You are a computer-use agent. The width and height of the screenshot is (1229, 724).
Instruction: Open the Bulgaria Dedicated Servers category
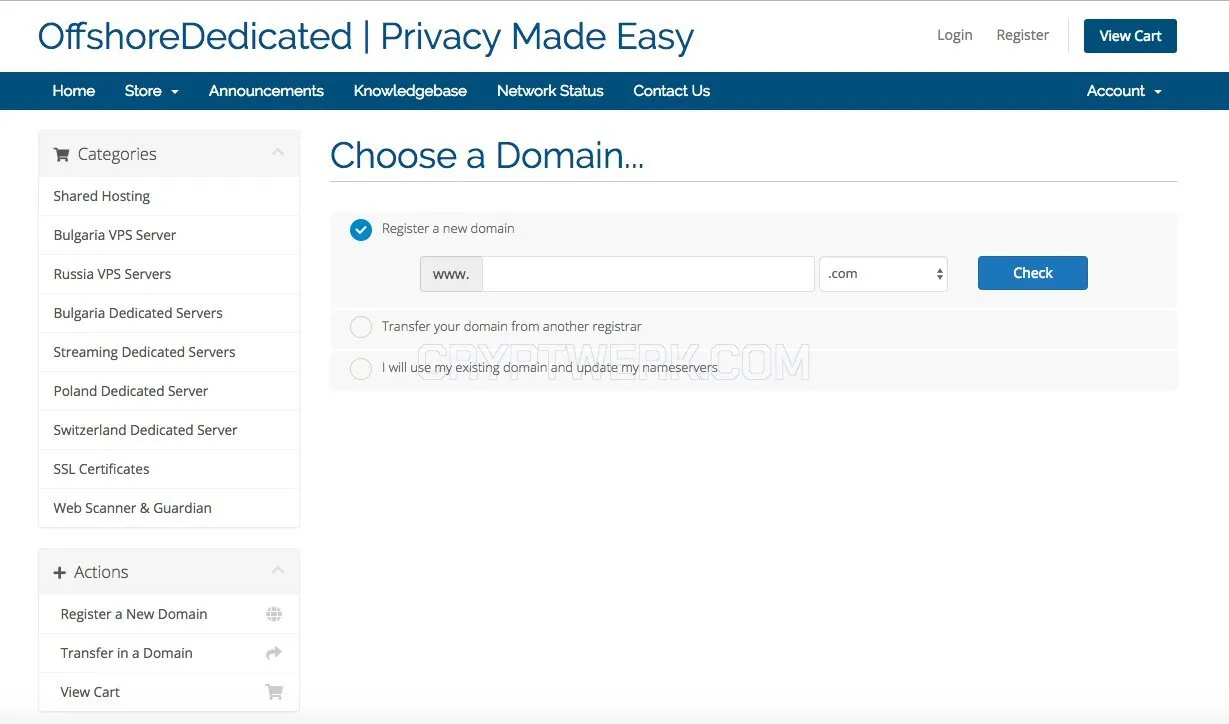169,313
